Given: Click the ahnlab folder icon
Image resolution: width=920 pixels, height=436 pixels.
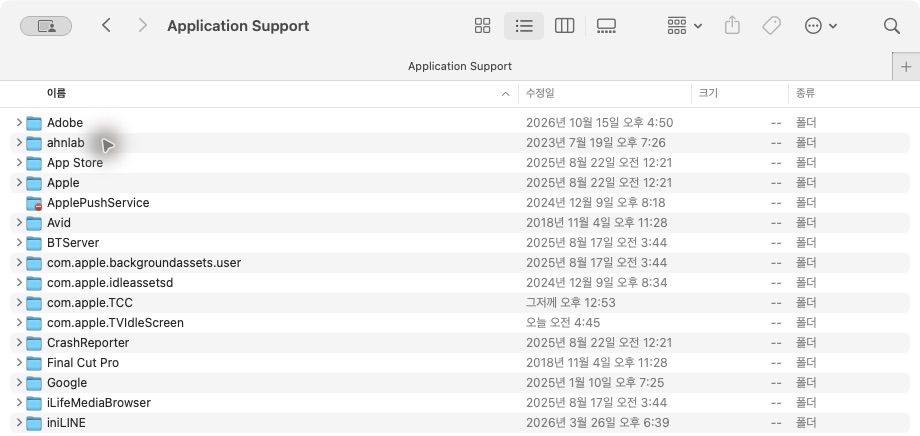Looking at the screenshot, I should pyautogui.click(x=34, y=143).
